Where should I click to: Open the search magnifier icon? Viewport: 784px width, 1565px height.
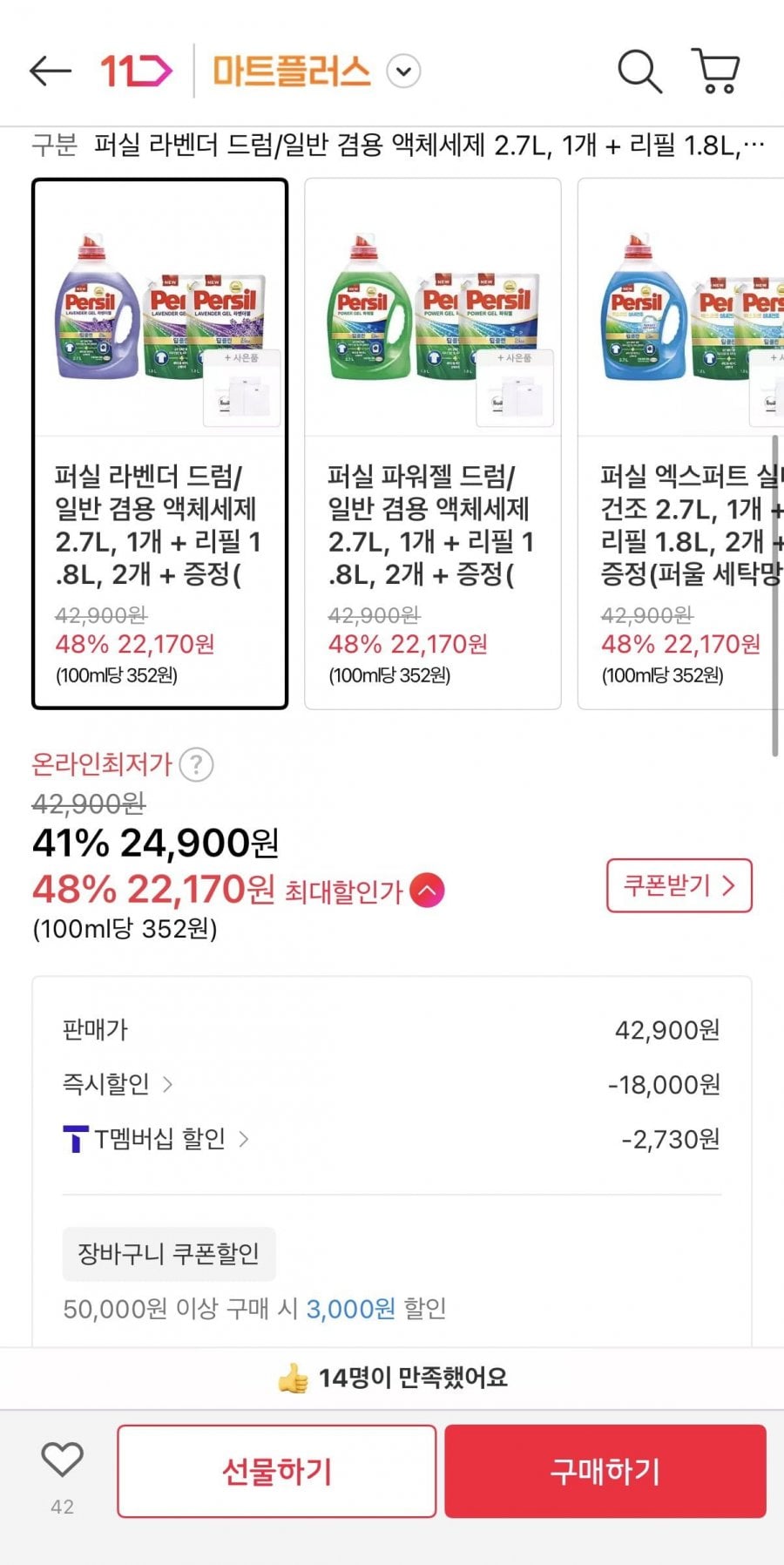639,71
